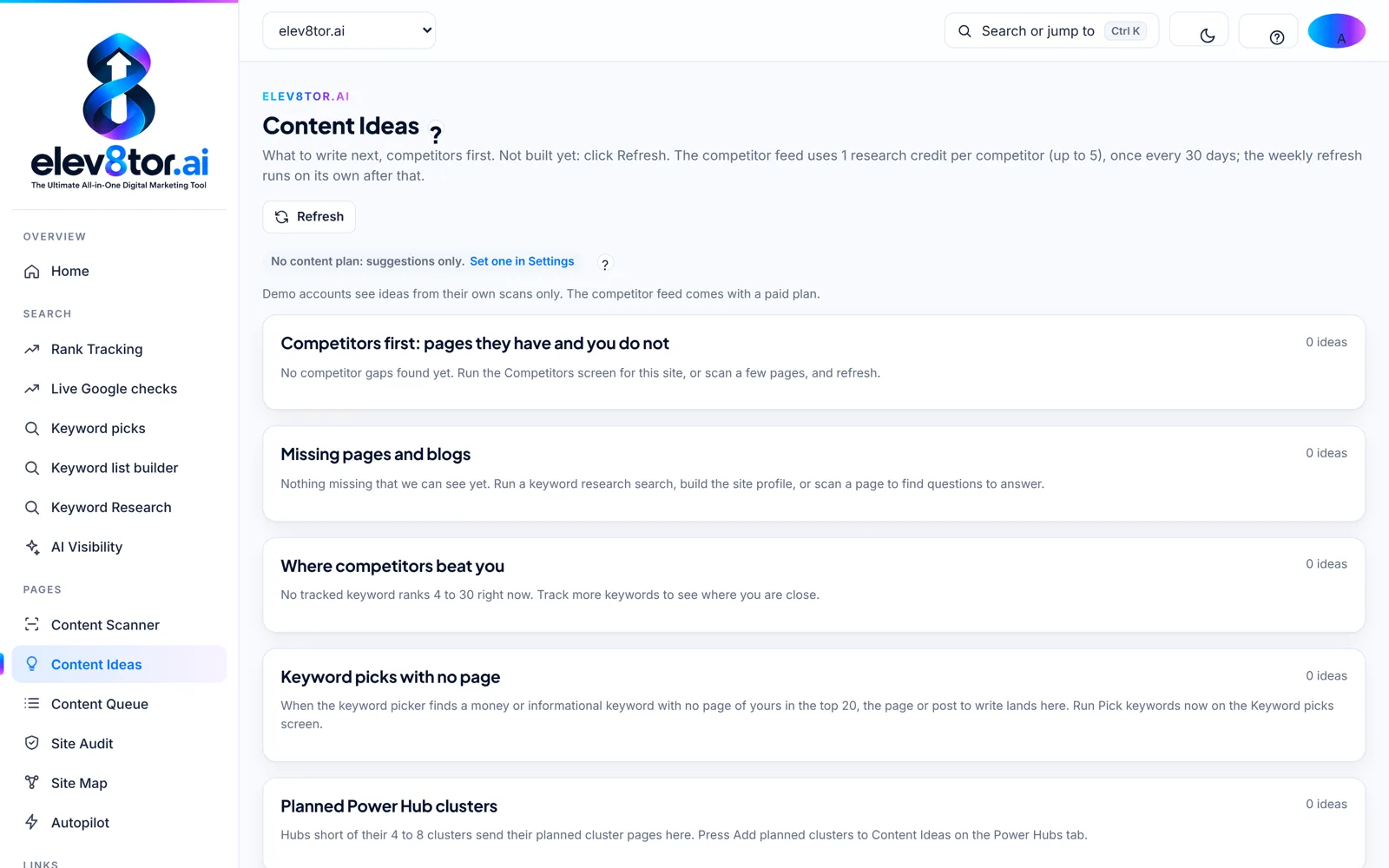Image resolution: width=1389 pixels, height=868 pixels.
Task: Open the Set one in Settings link
Action: [522, 261]
